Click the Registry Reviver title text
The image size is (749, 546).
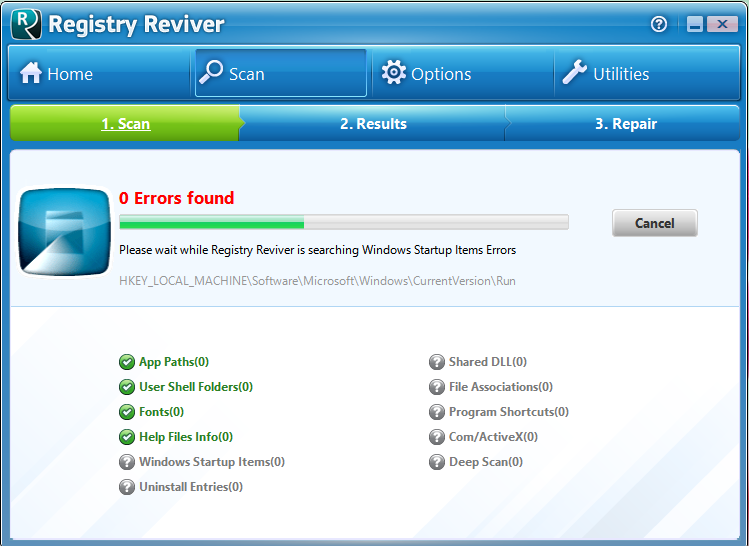click(136, 24)
